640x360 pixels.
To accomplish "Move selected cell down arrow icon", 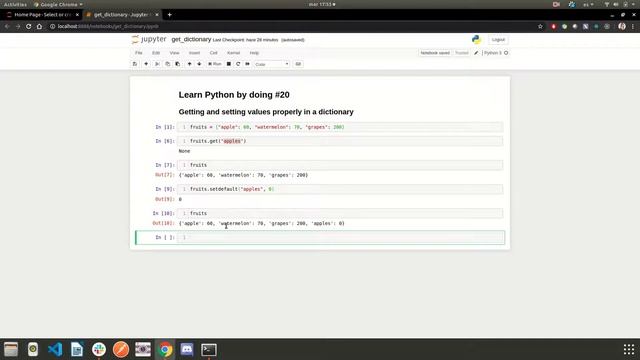I will click(199, 64).
